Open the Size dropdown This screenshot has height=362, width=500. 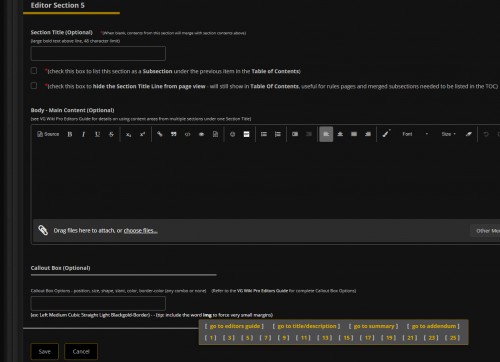point(448,134)
